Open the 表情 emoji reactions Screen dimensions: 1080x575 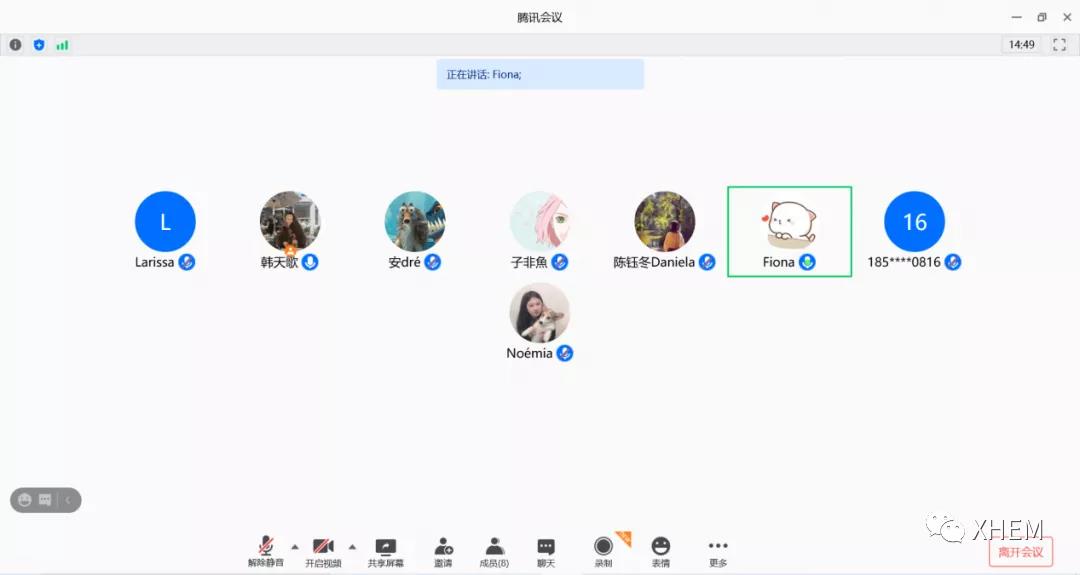[661, 550]
